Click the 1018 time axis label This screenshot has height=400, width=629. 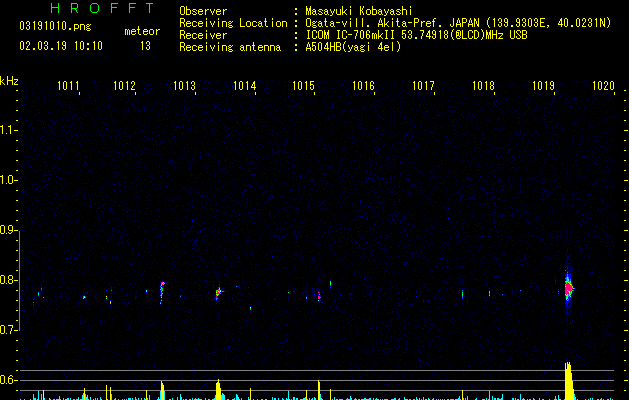click(x=483, y=85)
